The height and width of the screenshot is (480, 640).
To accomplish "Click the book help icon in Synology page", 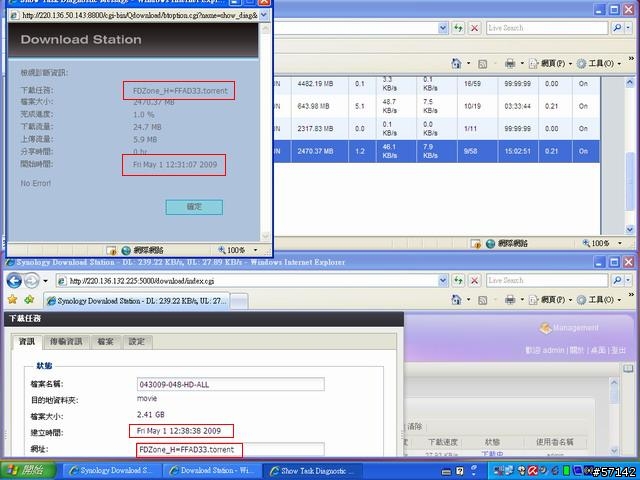I will coord(628,368).
